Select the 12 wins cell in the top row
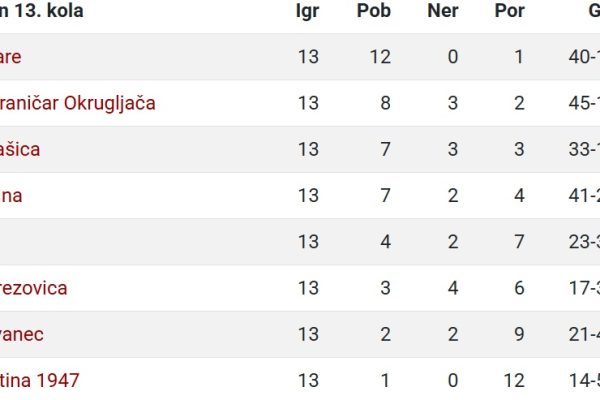600x400 pixels. point(380,57)
